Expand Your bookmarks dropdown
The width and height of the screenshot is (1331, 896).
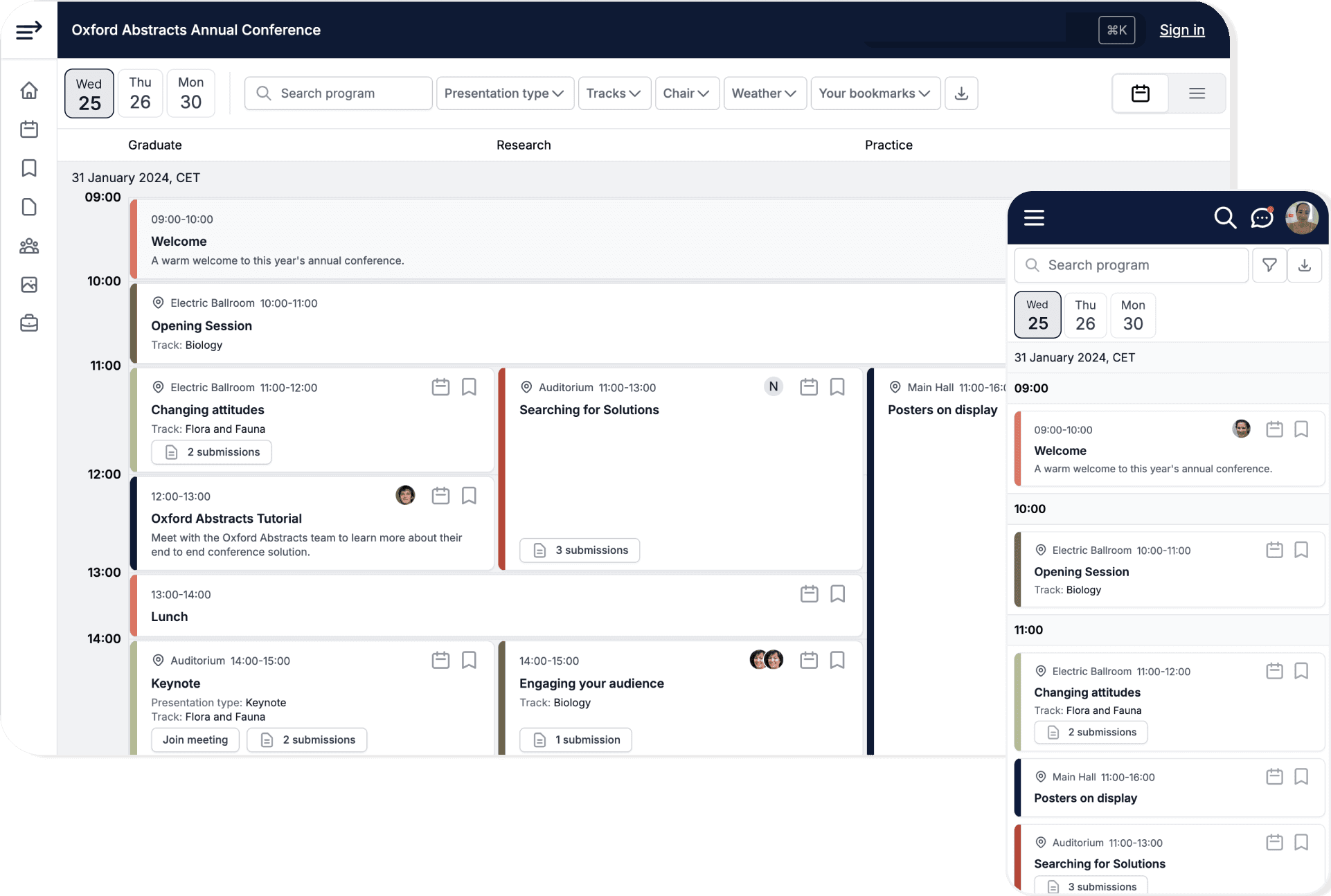875,93
